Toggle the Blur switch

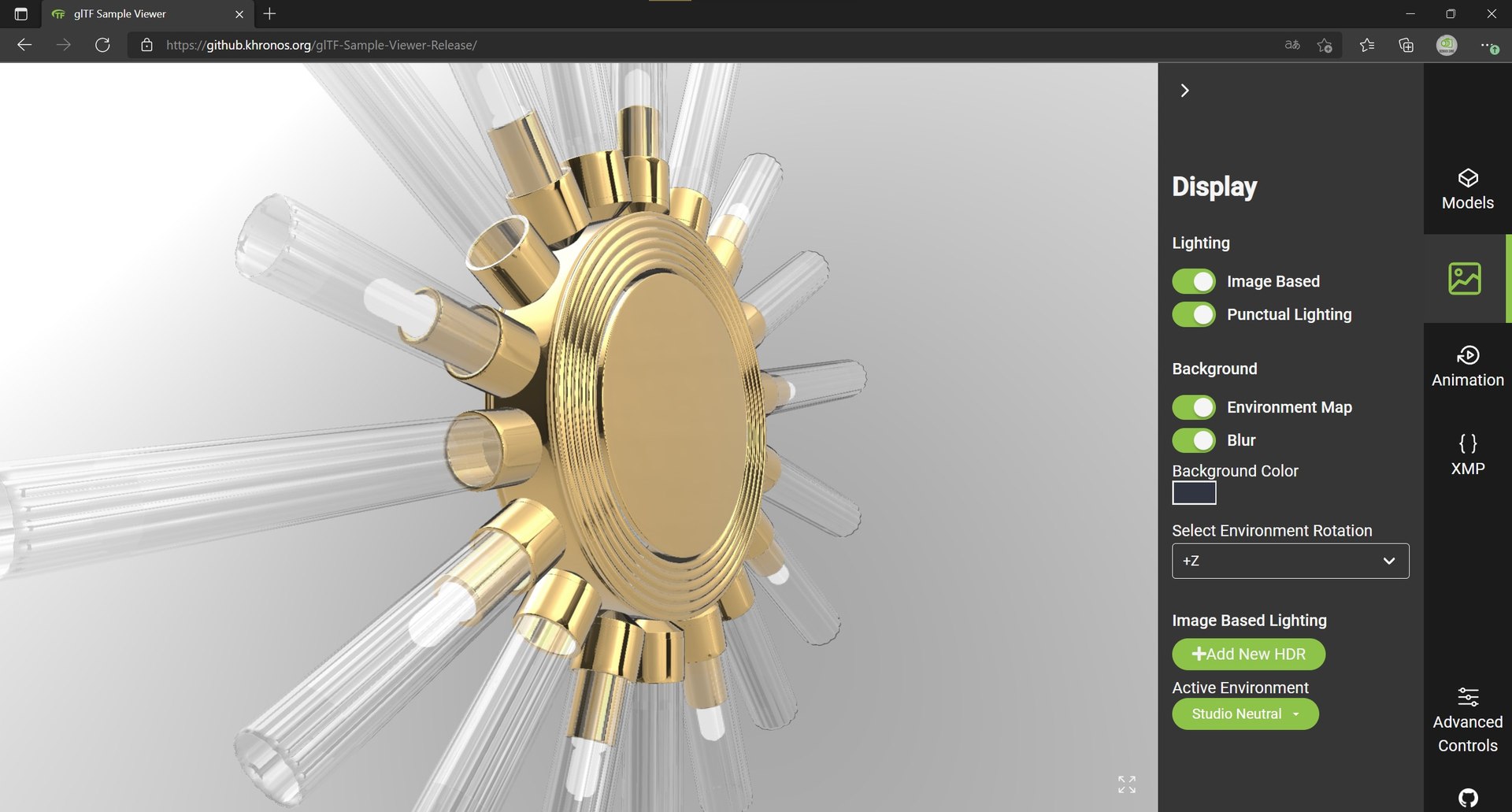[1194, 440]
